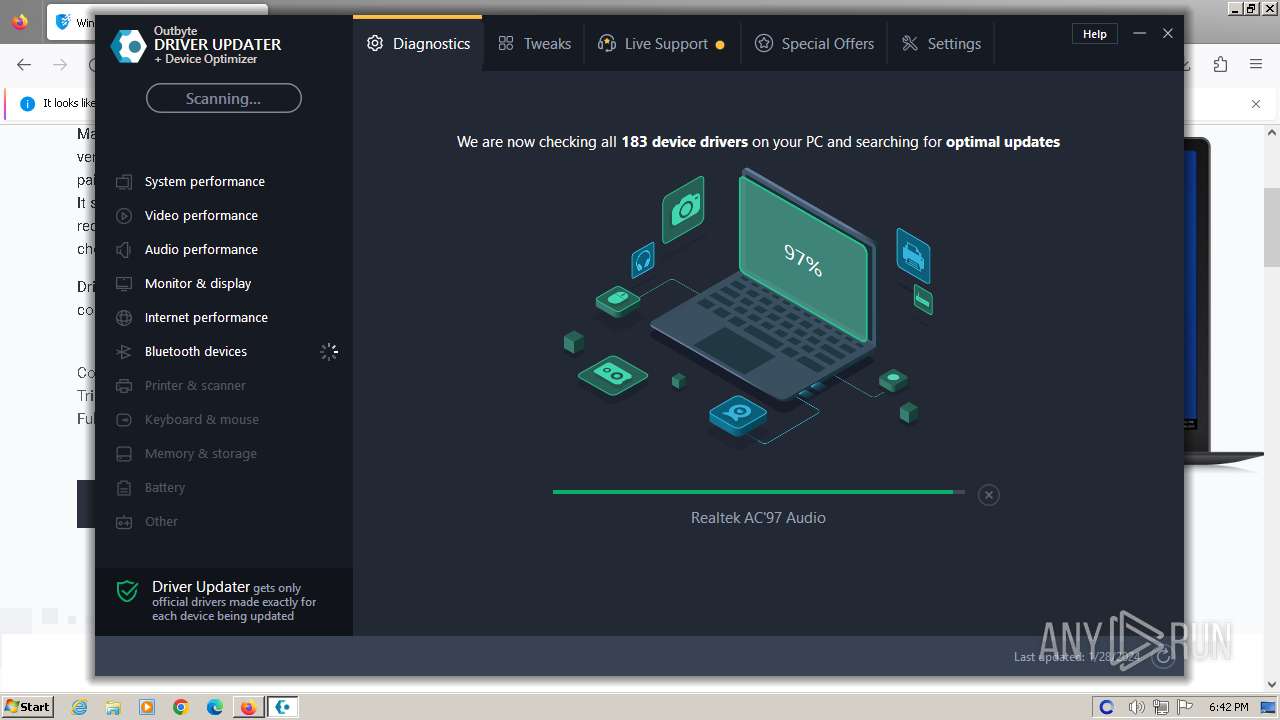Open Firefox hamburger menu
The image size is (1280, 720).
click(x=1256, y=65)
